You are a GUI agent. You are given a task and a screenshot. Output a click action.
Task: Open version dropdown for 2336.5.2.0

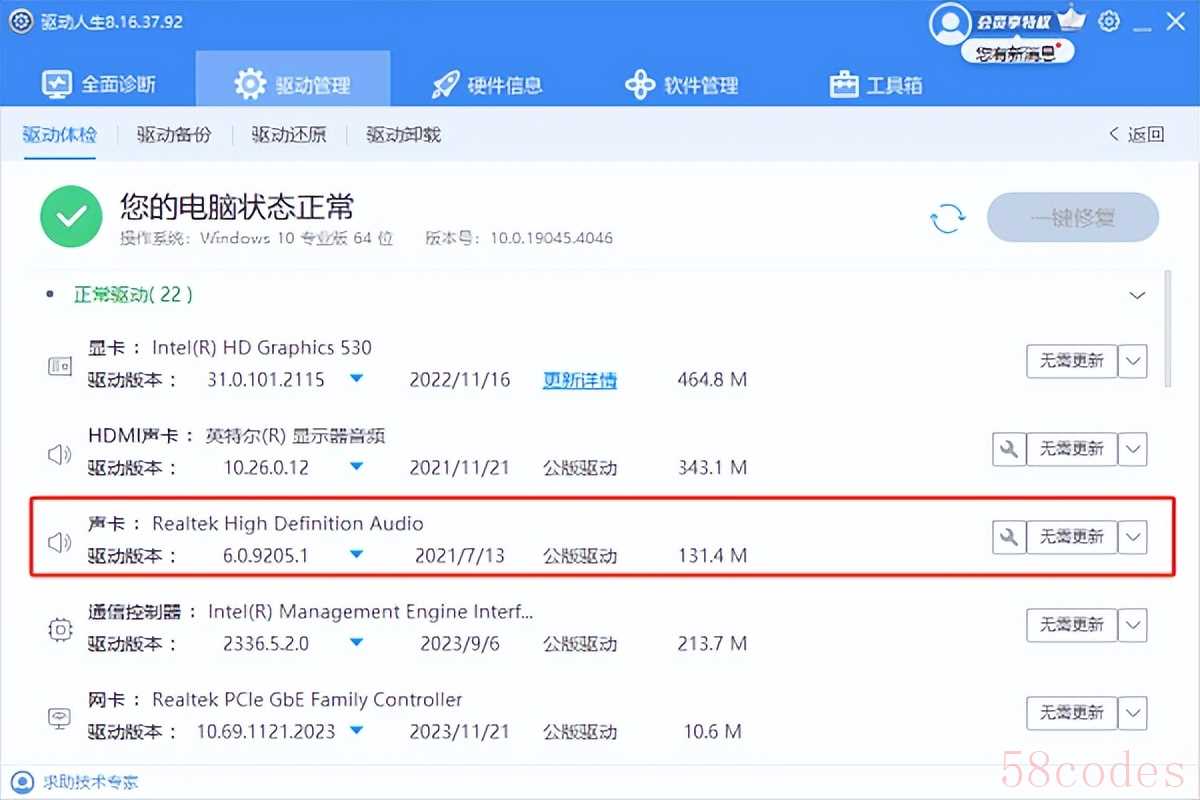(357, 643)
